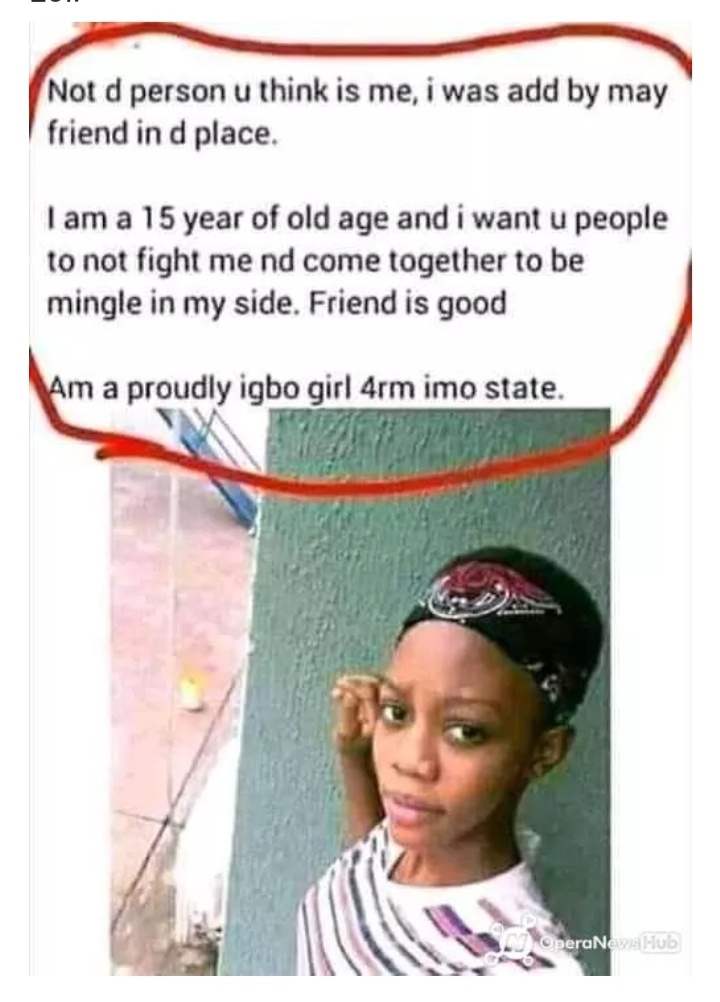Click the "friend in d place." text line
Image resolution: width=720 pixels, height=1002 pixels.
click(x=163, y=134)
